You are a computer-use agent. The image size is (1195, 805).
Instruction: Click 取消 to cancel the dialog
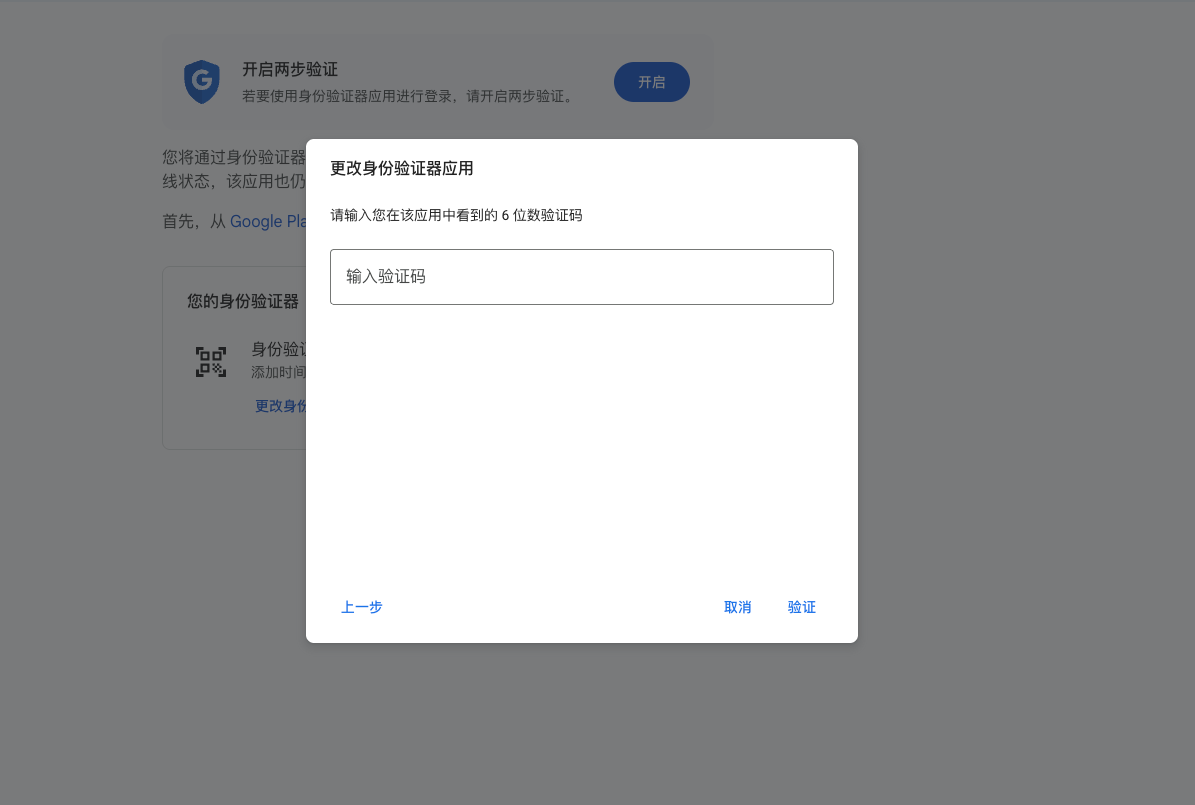click(x=737, y=607)
